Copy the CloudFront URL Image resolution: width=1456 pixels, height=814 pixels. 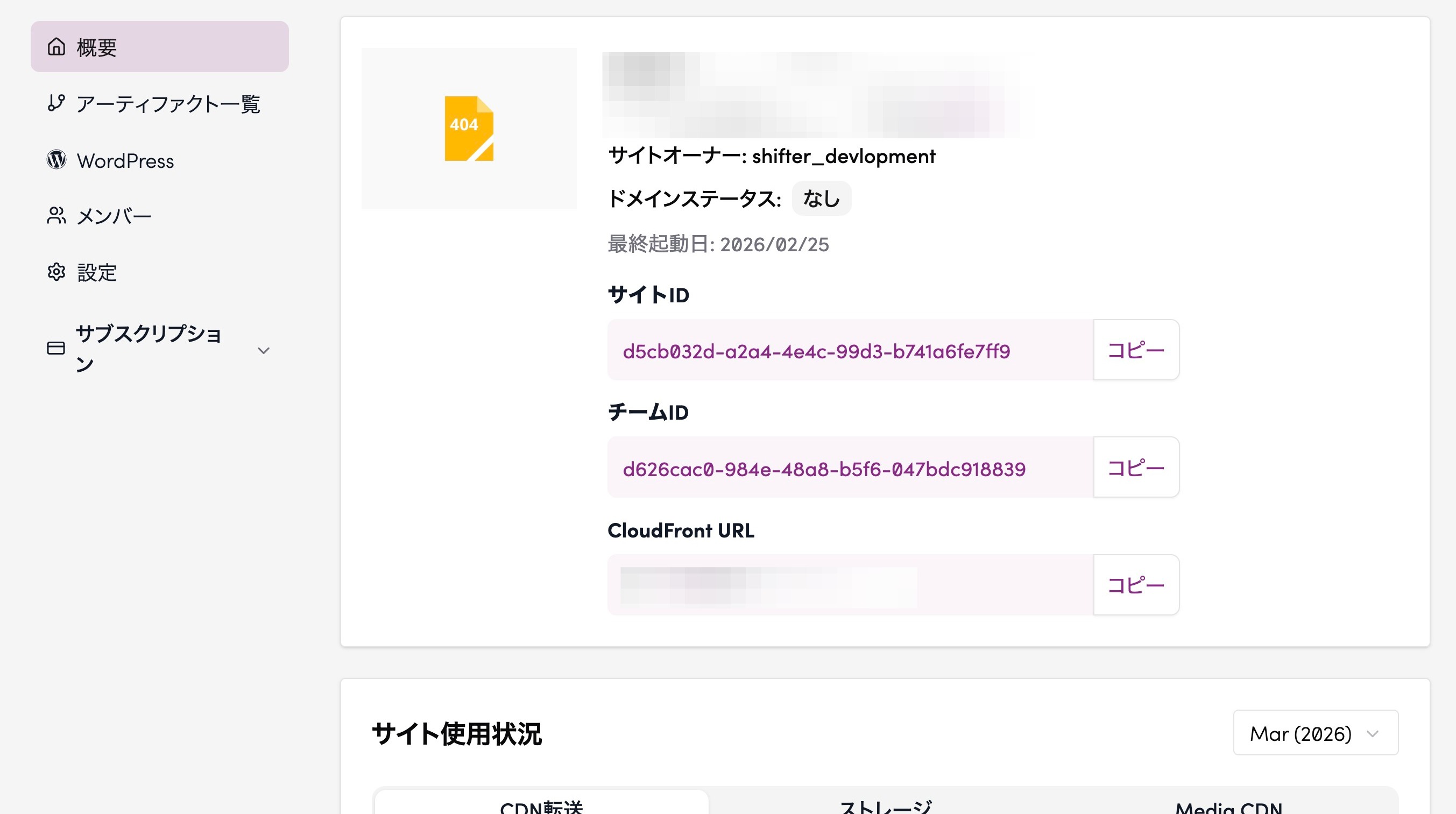tap(1135, 585)
